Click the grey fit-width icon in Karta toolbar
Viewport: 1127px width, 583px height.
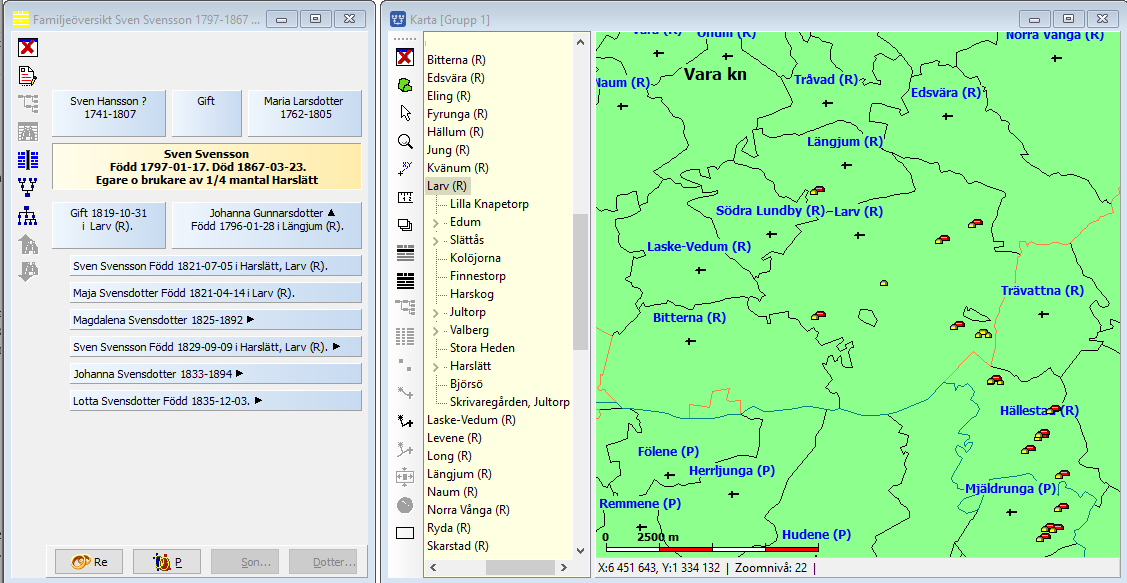click(405, 477)
